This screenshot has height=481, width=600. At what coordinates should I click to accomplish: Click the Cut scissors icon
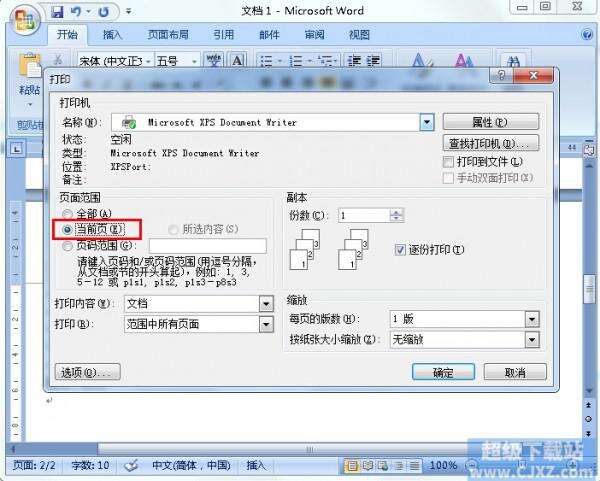tap(58, 59)
